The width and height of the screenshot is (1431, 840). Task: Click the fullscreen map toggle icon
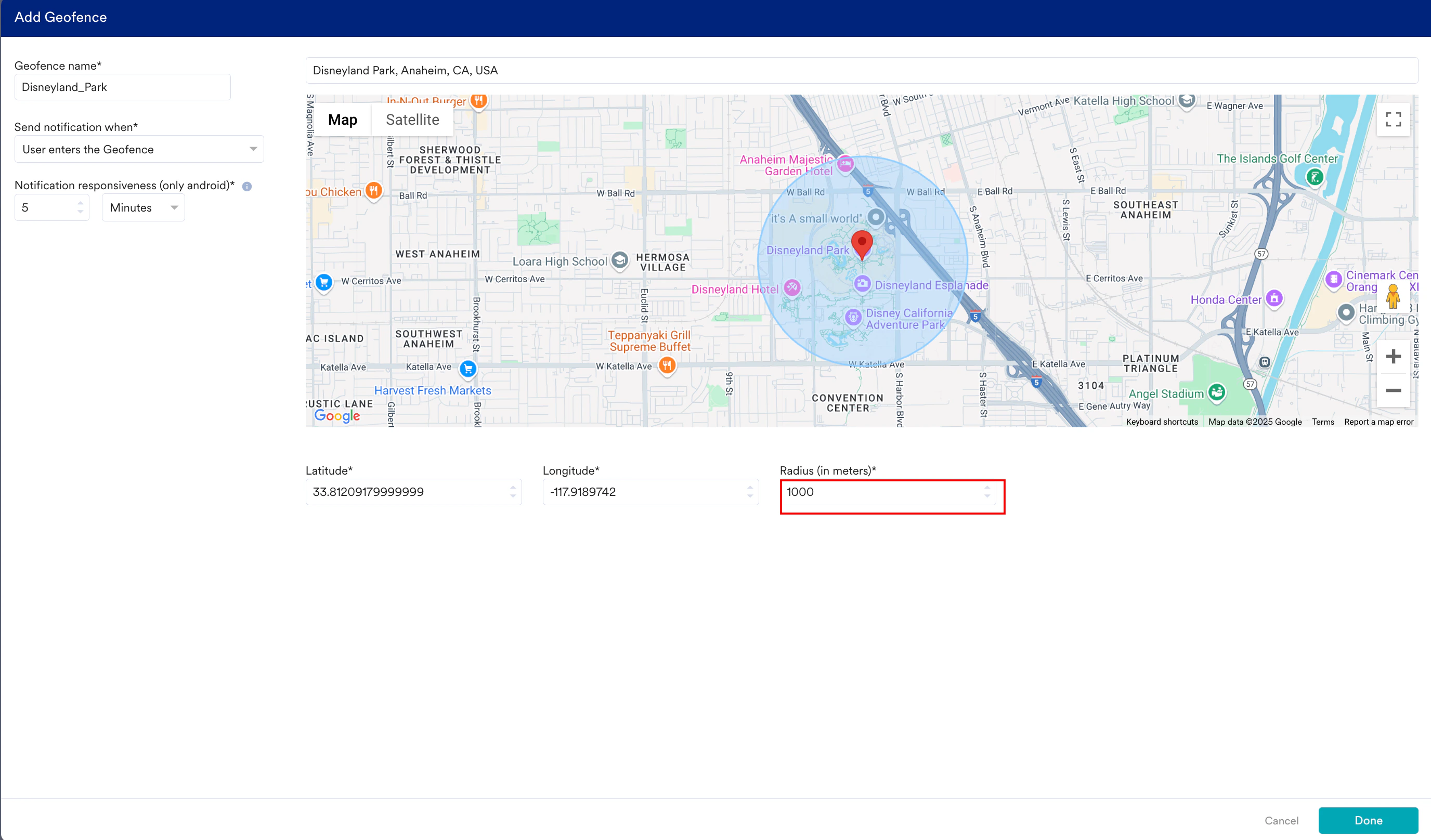pos(1393,119)
